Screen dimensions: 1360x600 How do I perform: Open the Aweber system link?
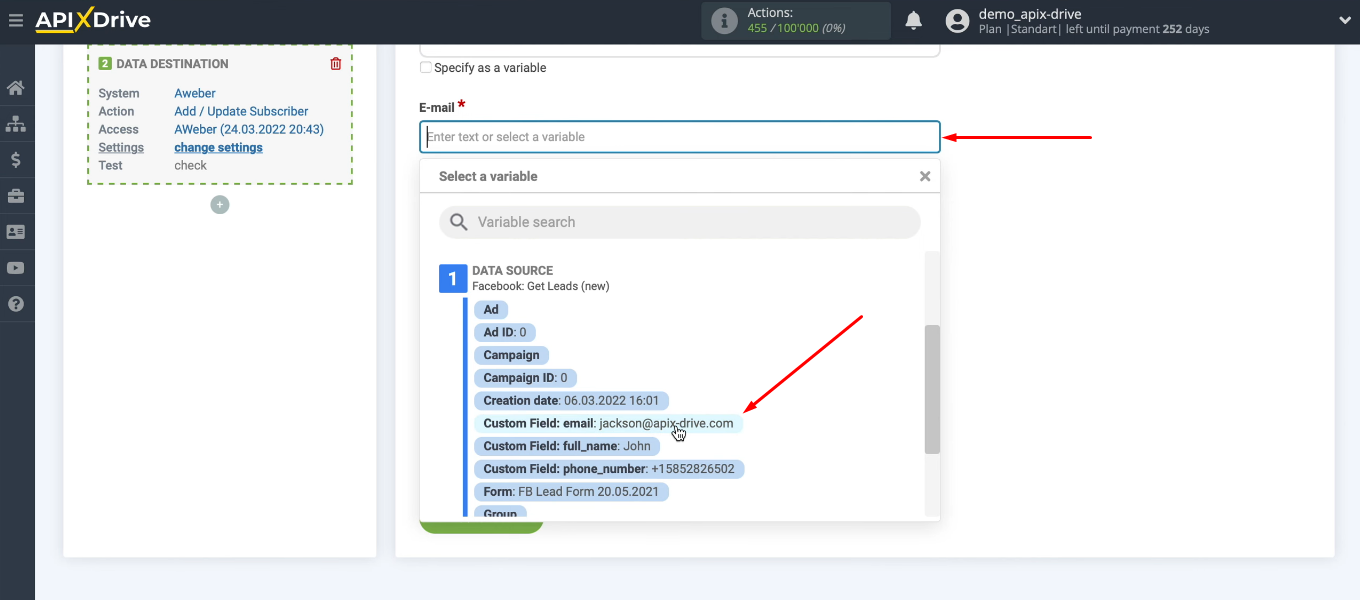pos(194,93)
